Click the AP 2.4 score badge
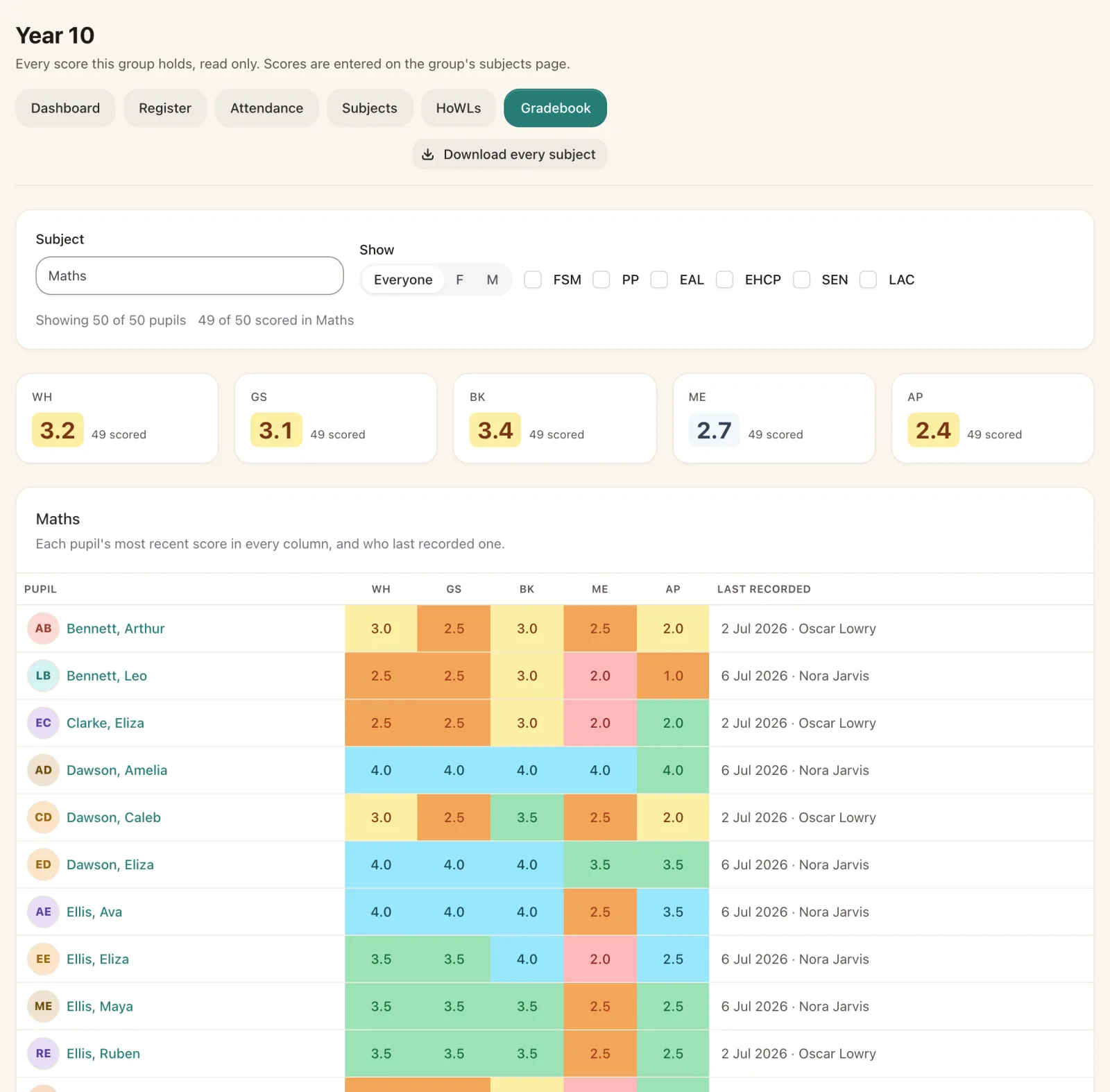This screenshot has height=1092, width=1110. point(933,430)
